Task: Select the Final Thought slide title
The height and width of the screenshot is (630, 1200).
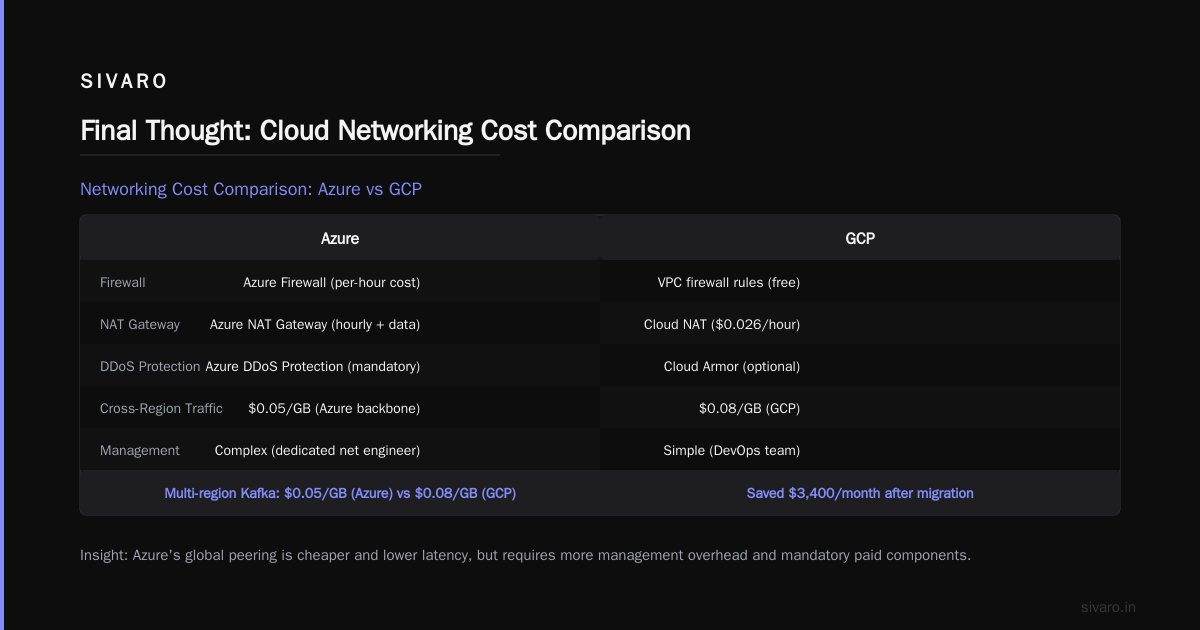Action: click(x=385, y=131)
